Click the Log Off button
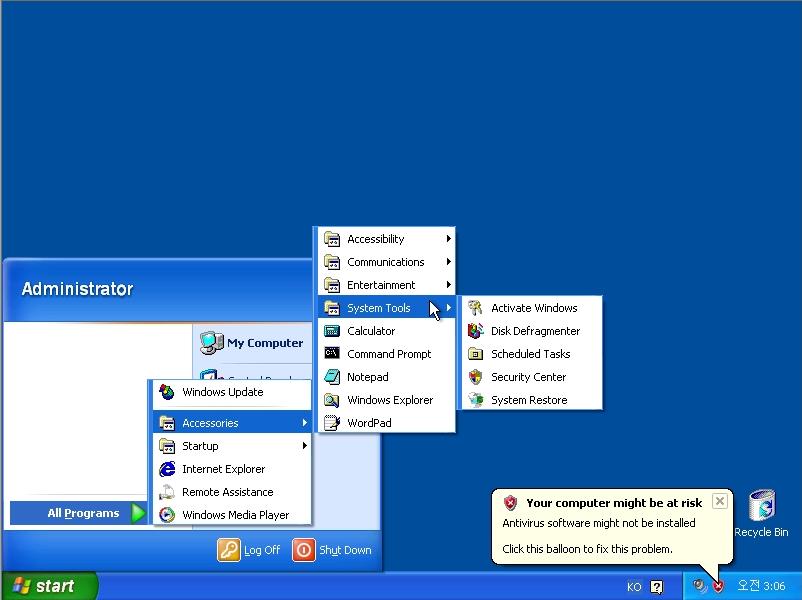 click(x=249, y=550)
